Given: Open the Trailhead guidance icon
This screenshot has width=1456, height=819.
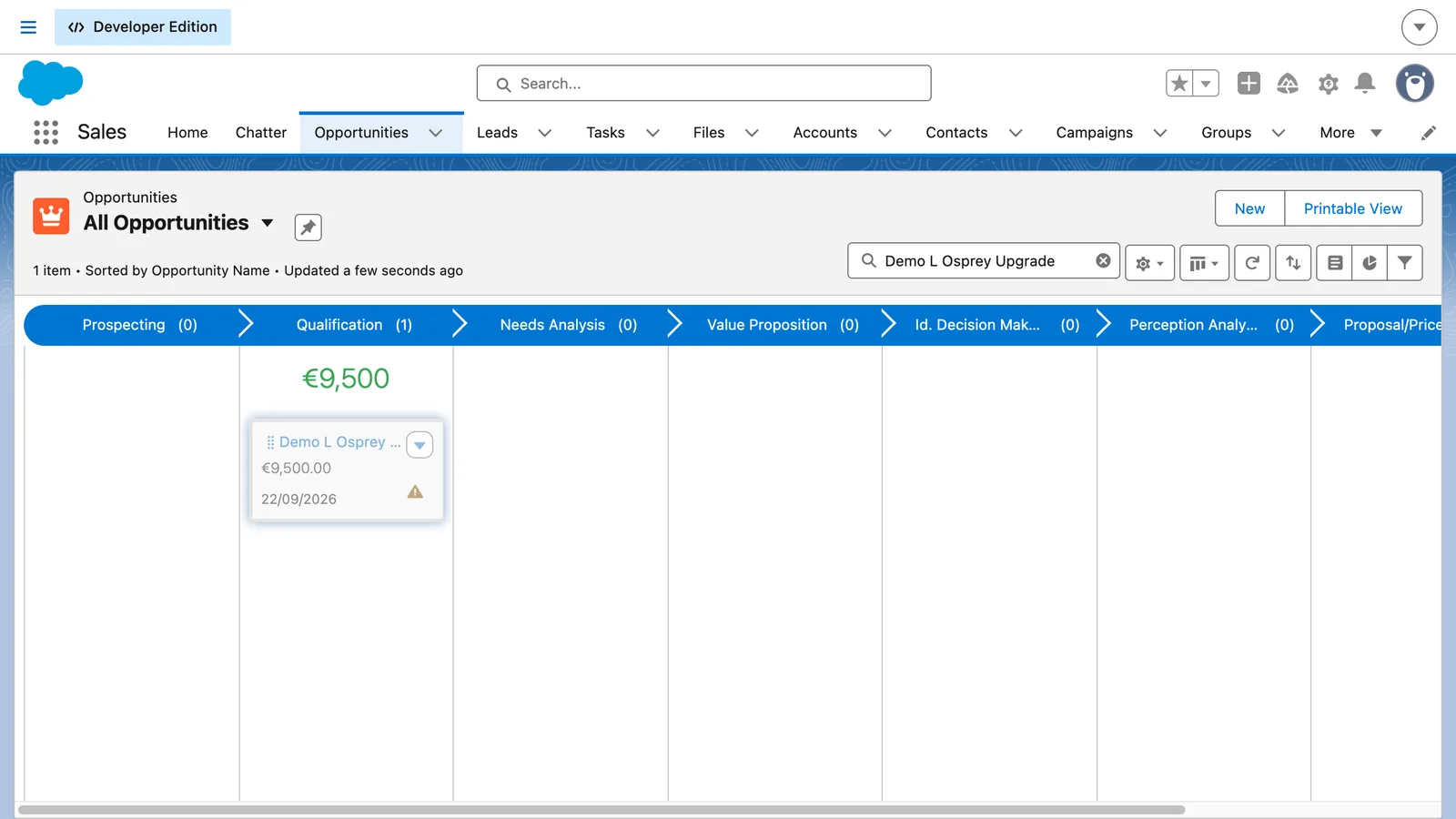Looking at the screenshot, I should point(1288,84).
